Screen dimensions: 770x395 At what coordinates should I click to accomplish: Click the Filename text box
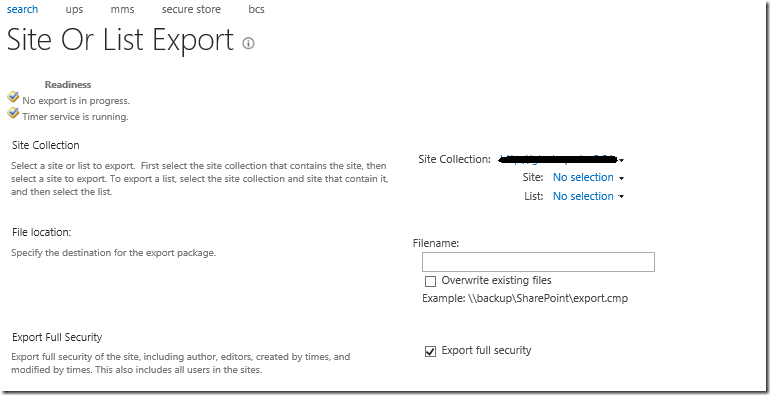538,262
